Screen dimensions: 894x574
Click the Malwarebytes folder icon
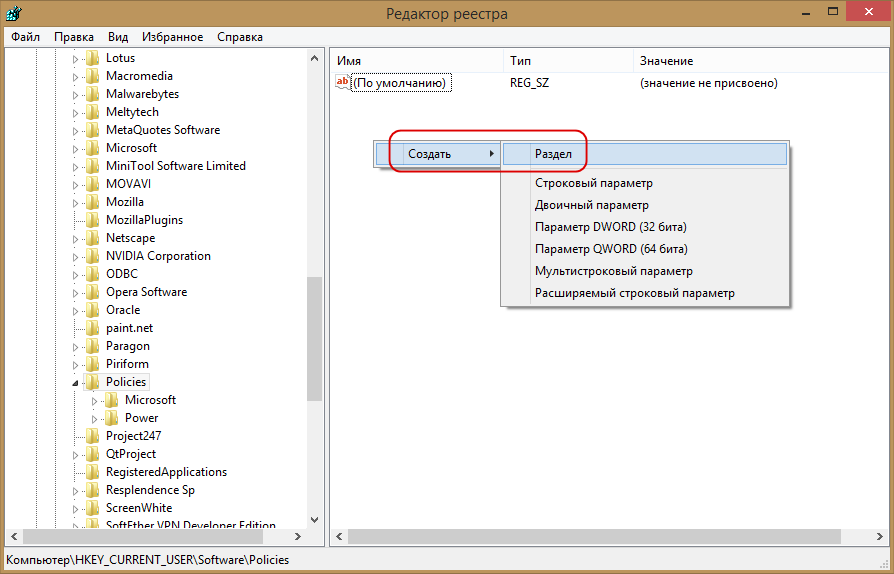coord(92,94)
